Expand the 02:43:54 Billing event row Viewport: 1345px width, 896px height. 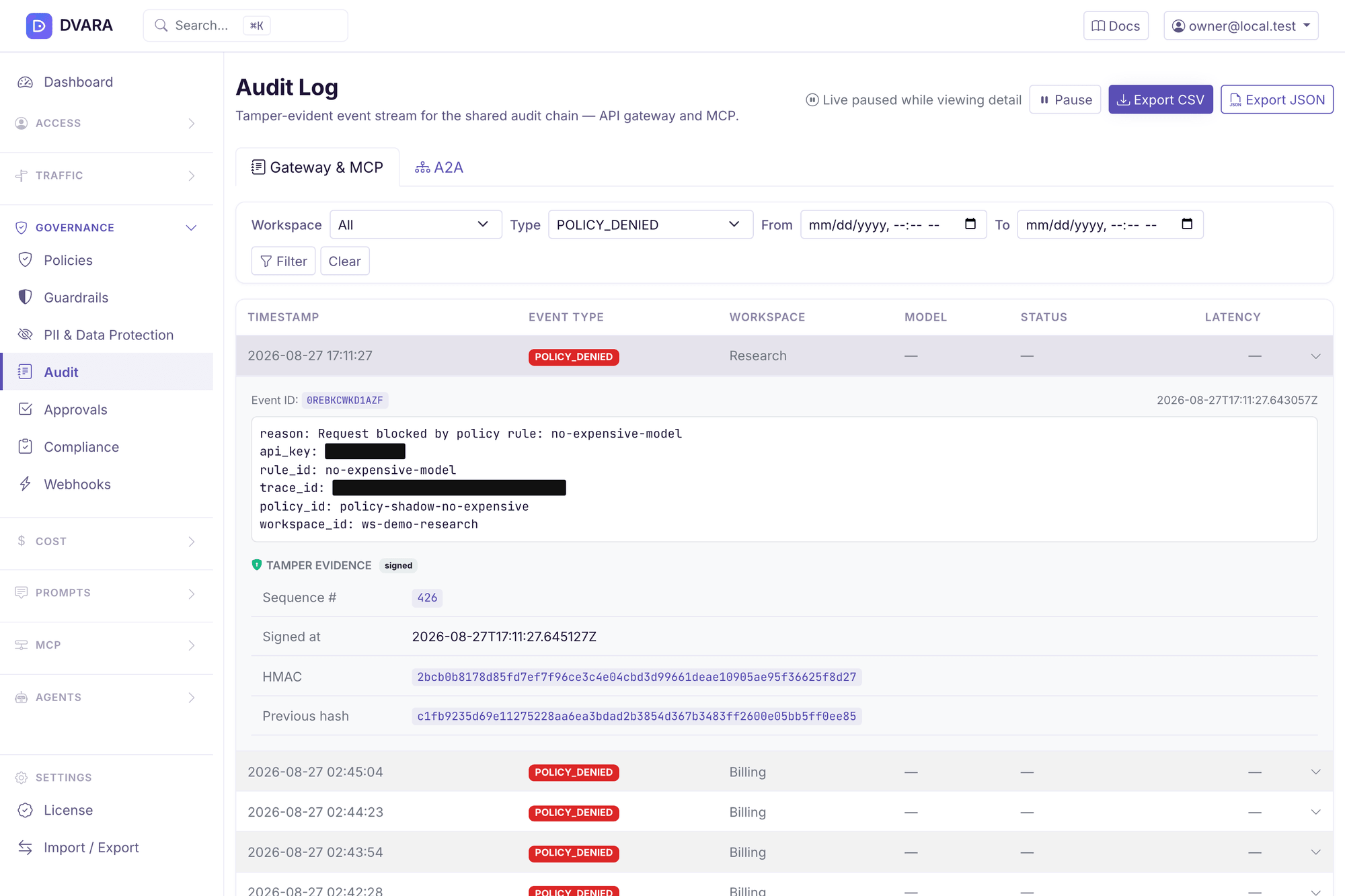pos(784,852)
